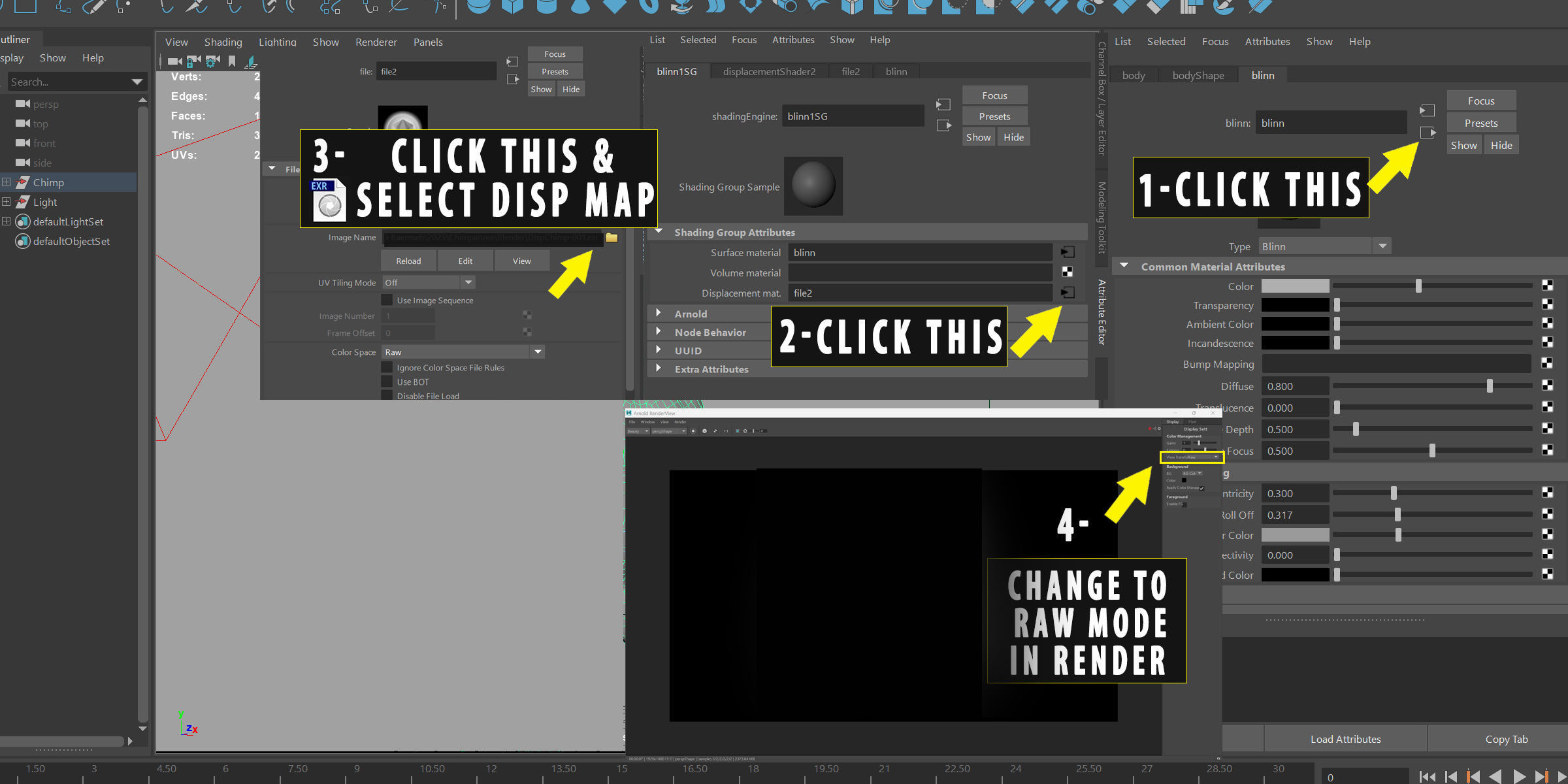Image resolution: width=1568 pixels, height=784 pixels.
Task: Check the Use BOT option
Action: 387,382
